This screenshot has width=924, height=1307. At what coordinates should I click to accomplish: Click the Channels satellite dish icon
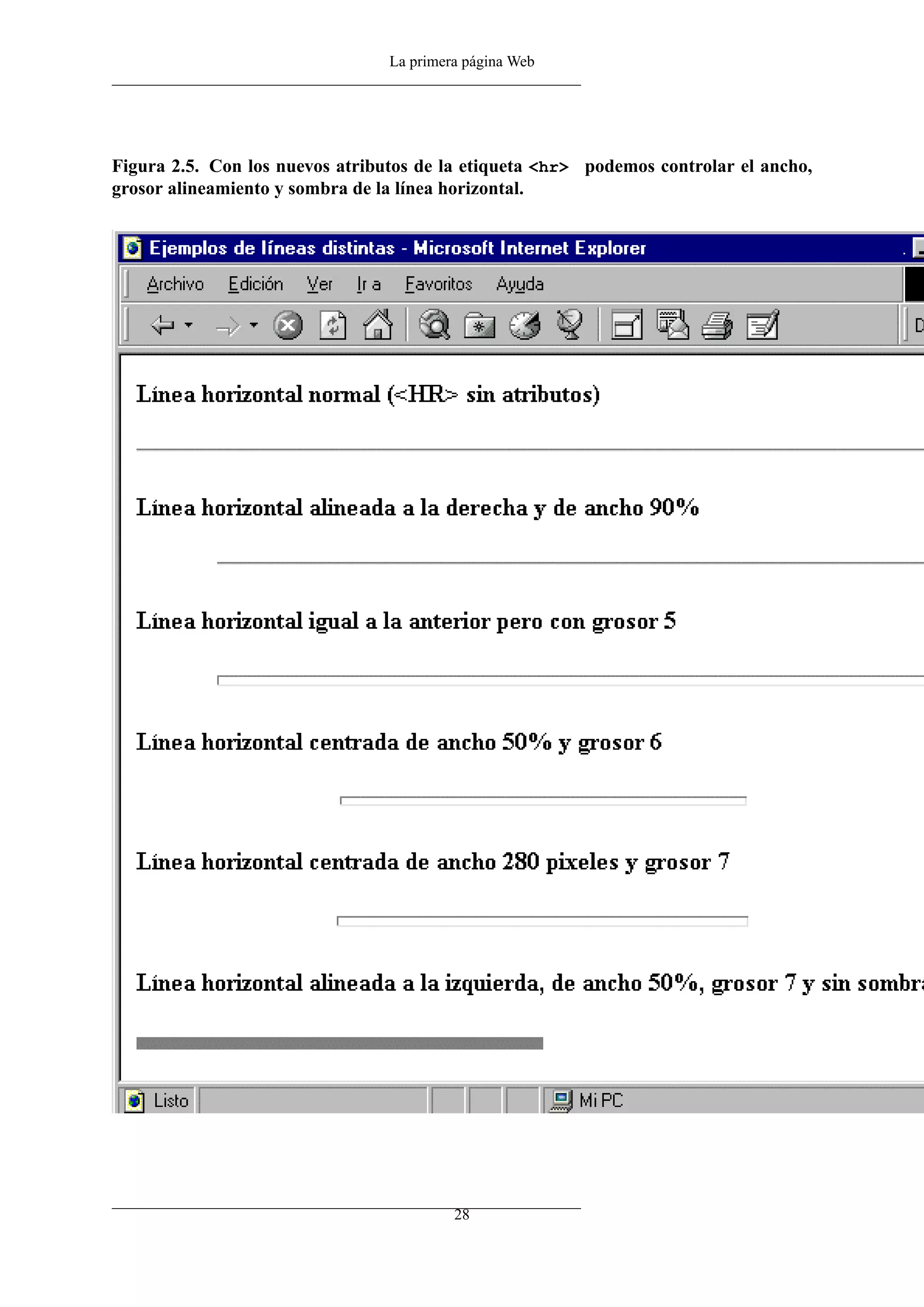(569, 325)
